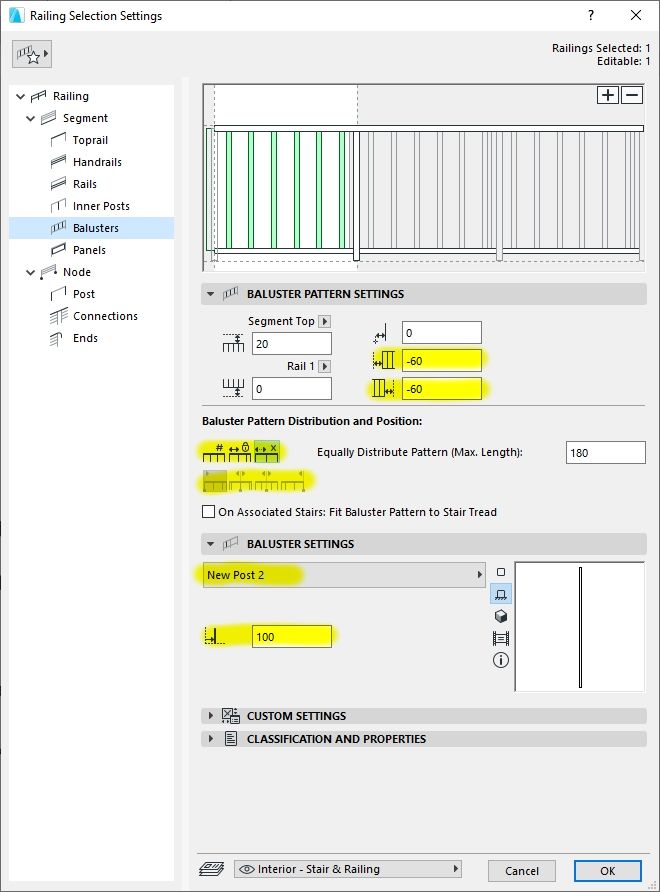660x892 pixels.
Task: Click end offset icon beside lower -60
Action: (384, 389)
